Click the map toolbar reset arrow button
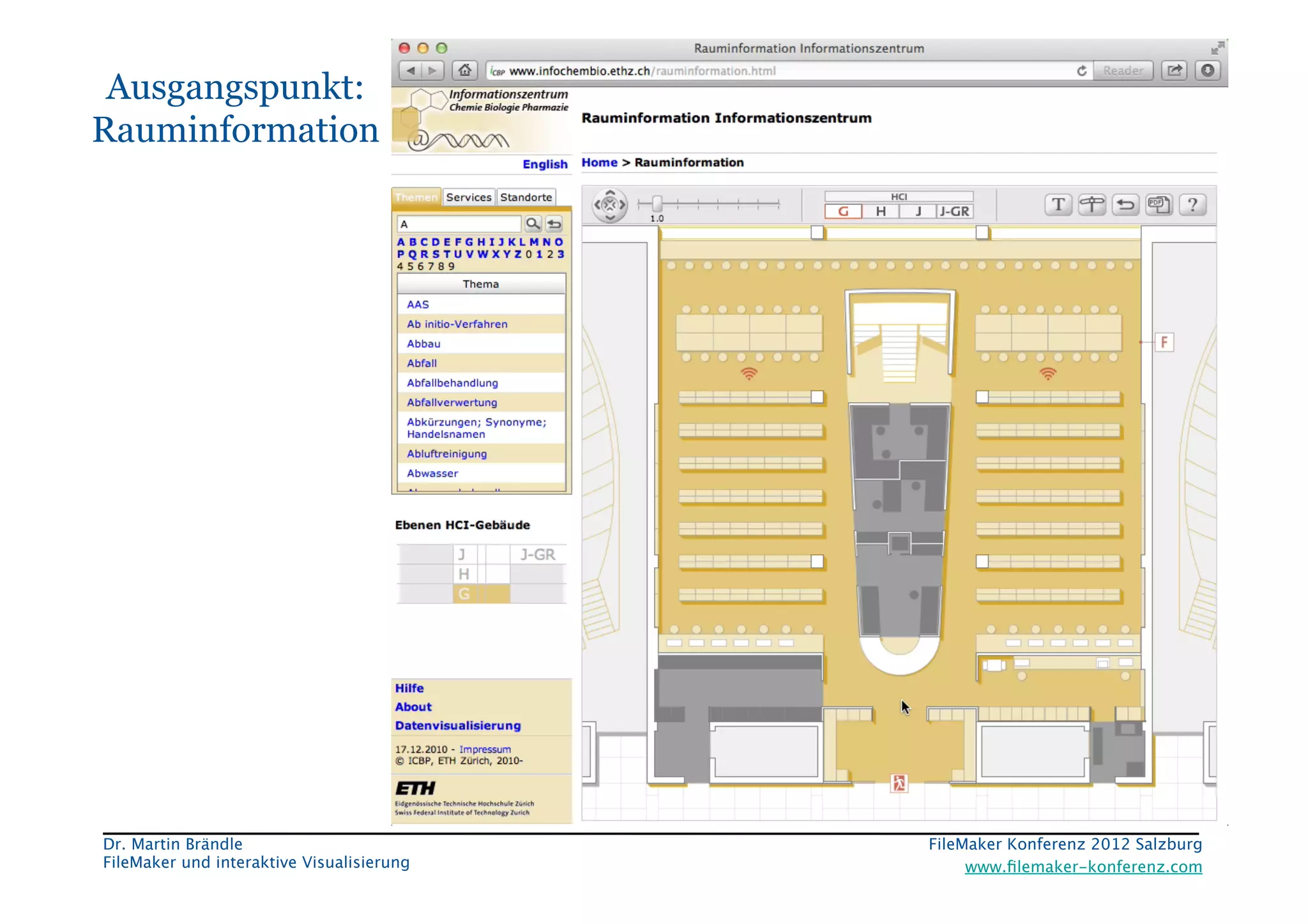 1125,205
